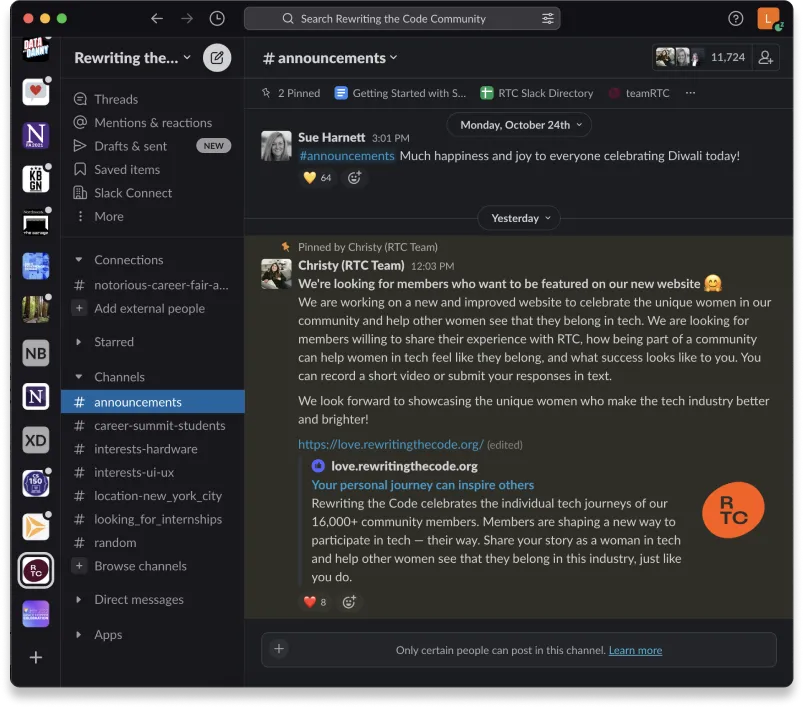This screenshot has width=804, height=708.
Task: Open search filter options icon
Action: [x=548, y=19]
